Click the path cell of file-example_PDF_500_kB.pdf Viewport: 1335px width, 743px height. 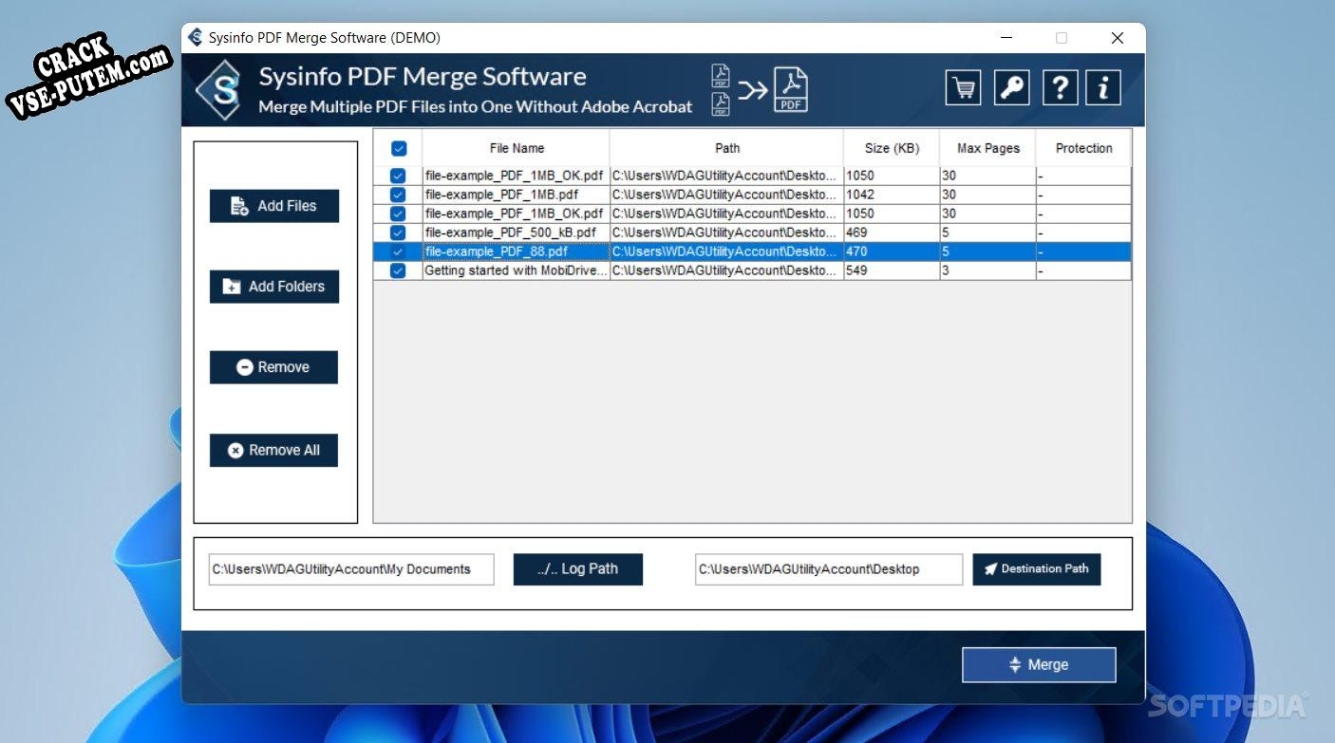coord(727,233)
